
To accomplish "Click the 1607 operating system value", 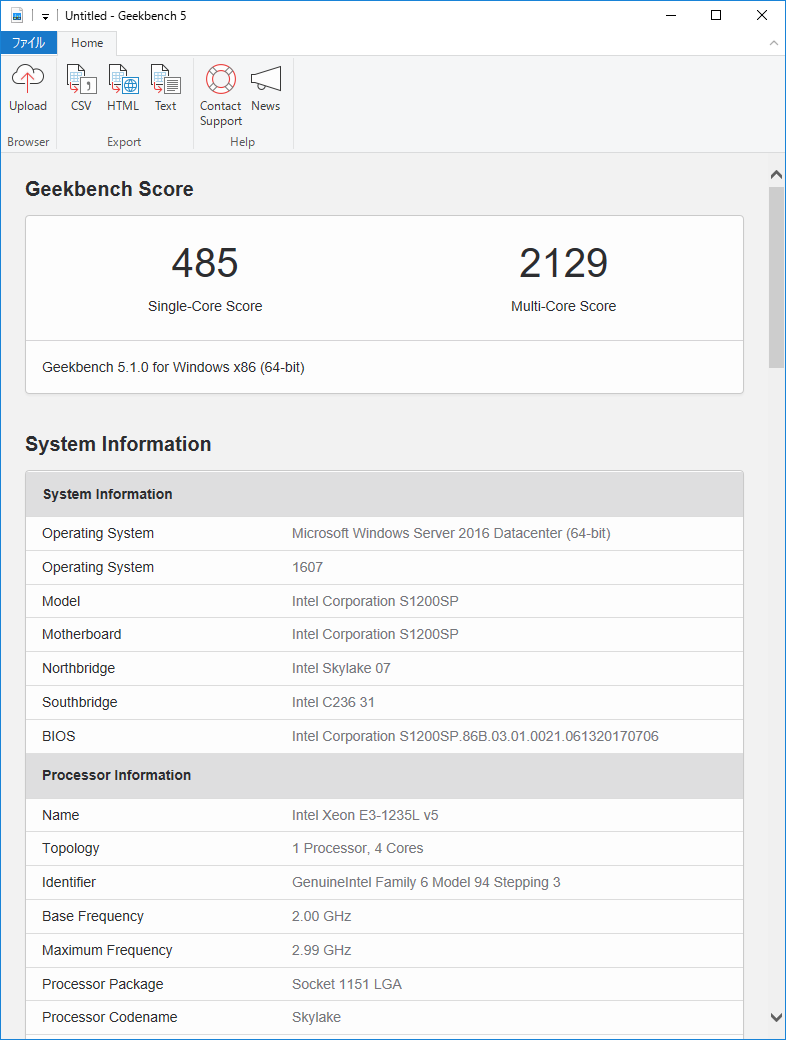I will 307,567.
